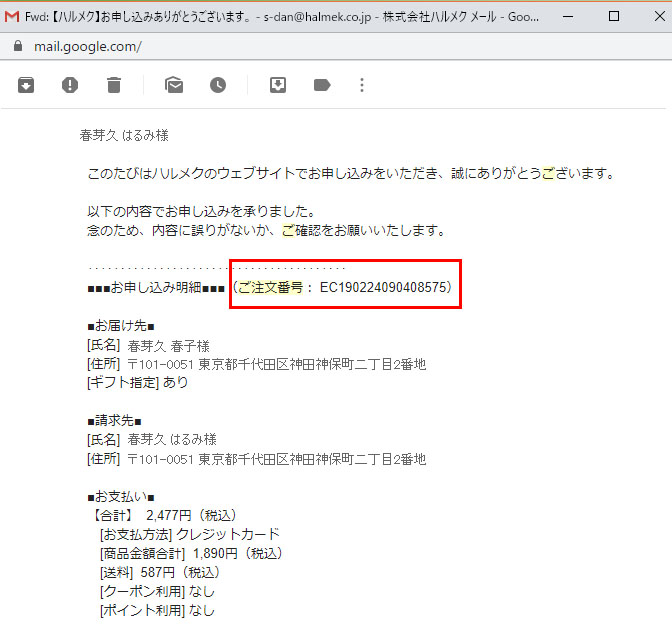The width and height of the screenshot is (672, 625).
Task: Click the greeting 春芽久 はるみ様
Action: (x=131, y=136)
